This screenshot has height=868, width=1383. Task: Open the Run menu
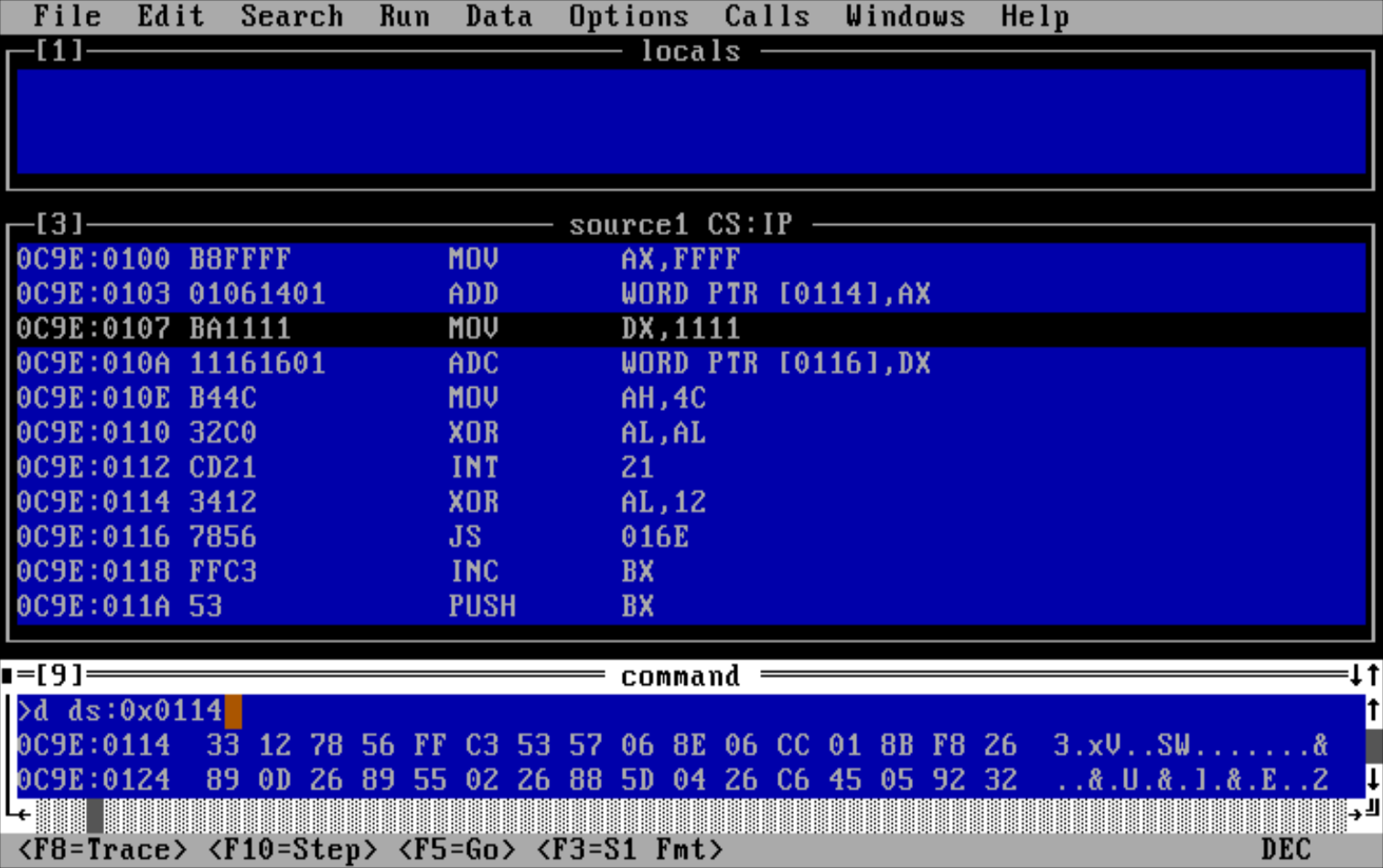(x=404, y=16)
